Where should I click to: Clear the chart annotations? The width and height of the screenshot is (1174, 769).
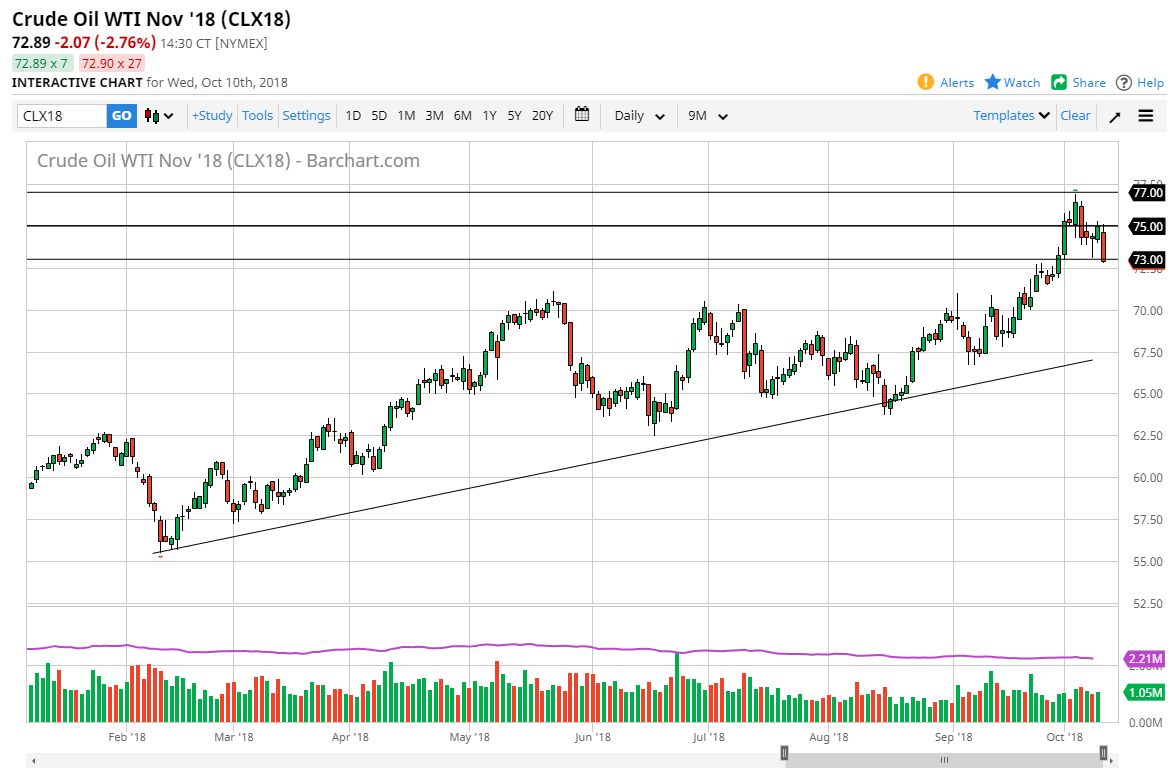1075,115
